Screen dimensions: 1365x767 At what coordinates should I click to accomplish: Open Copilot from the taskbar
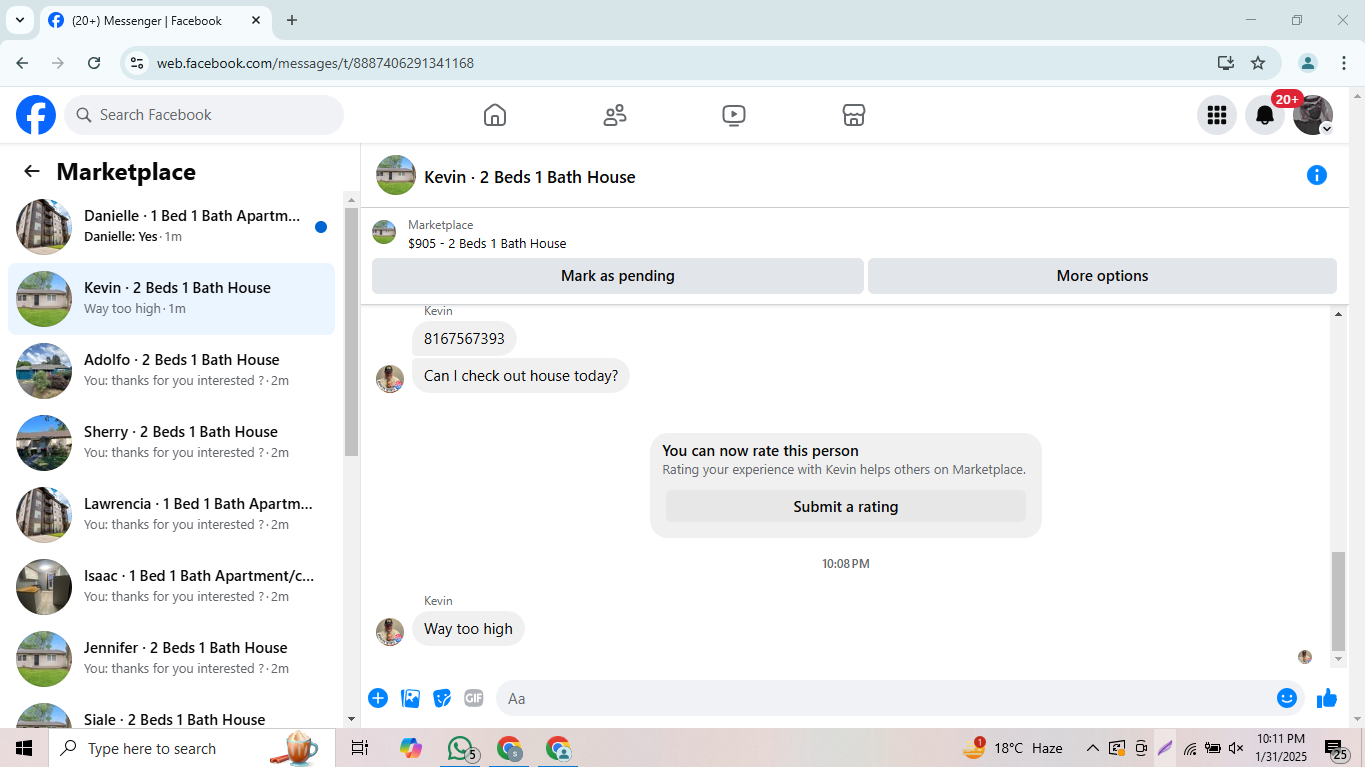(x=410, y=748)
